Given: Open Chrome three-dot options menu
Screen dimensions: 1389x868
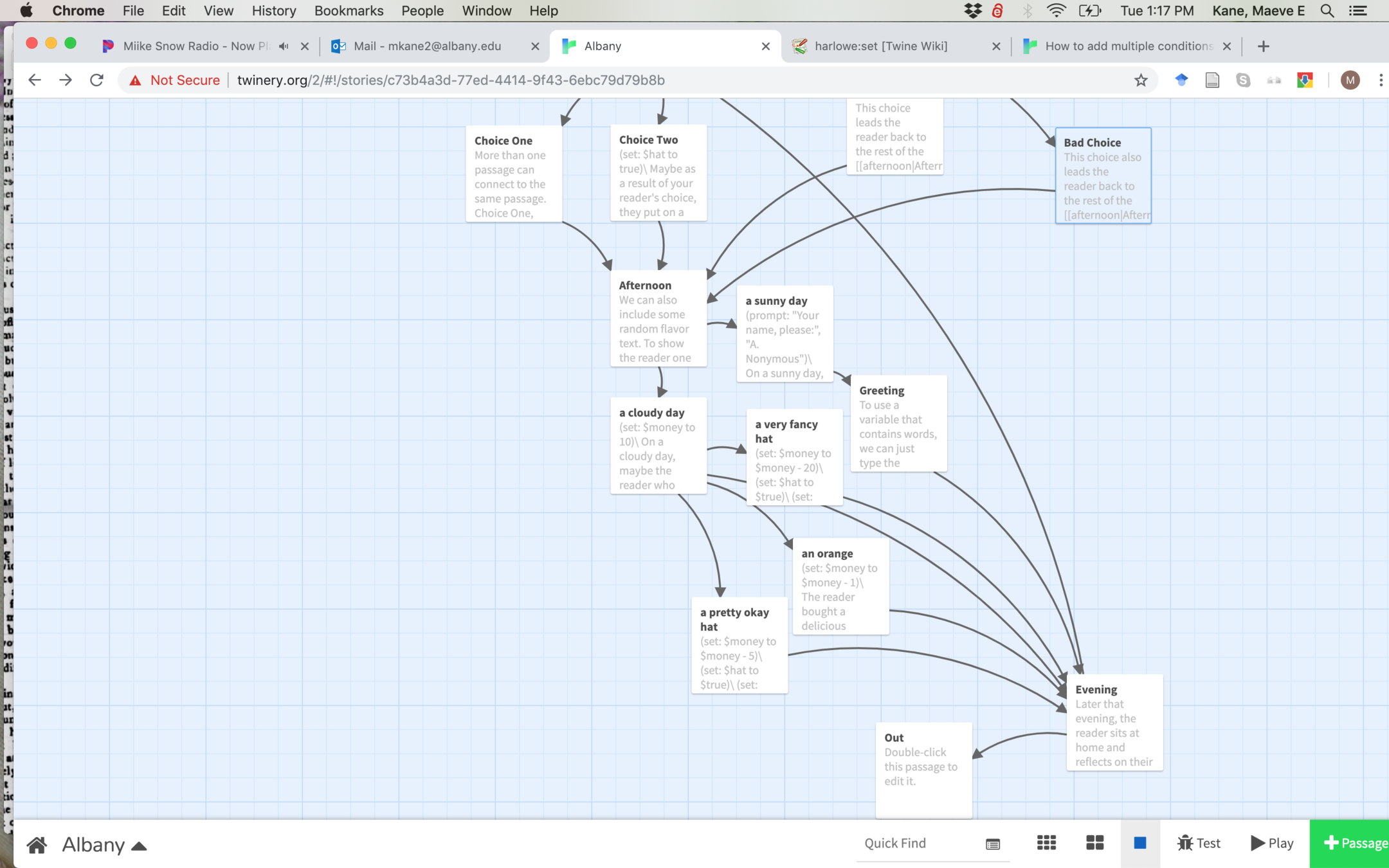Looking at the screenshot, I should coord(1381,80).
